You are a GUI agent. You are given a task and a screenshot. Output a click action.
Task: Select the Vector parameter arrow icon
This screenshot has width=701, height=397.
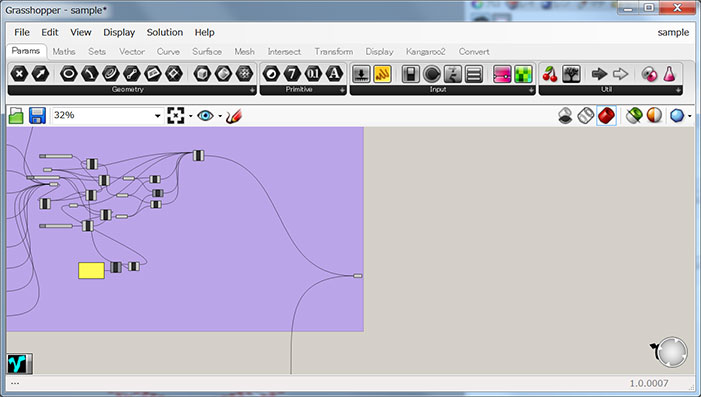pyautogui.click(x=40, y=74)
